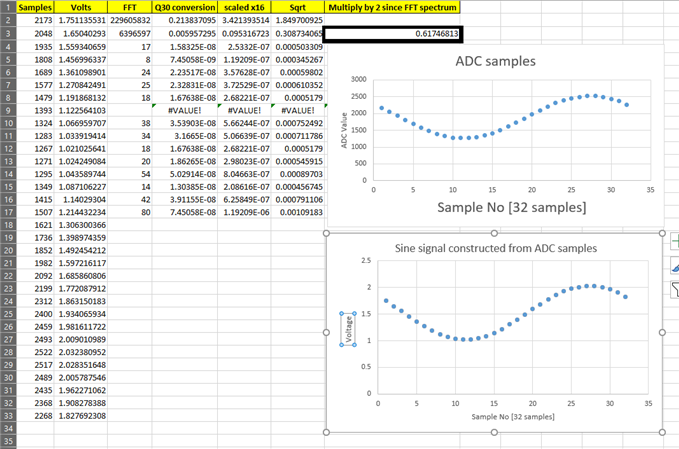Image resolution: width=679 pixels, height=449 pixels.
Task: Select the volts value 1.021025641
Action: pyautogui.click(x=81, y=149)
